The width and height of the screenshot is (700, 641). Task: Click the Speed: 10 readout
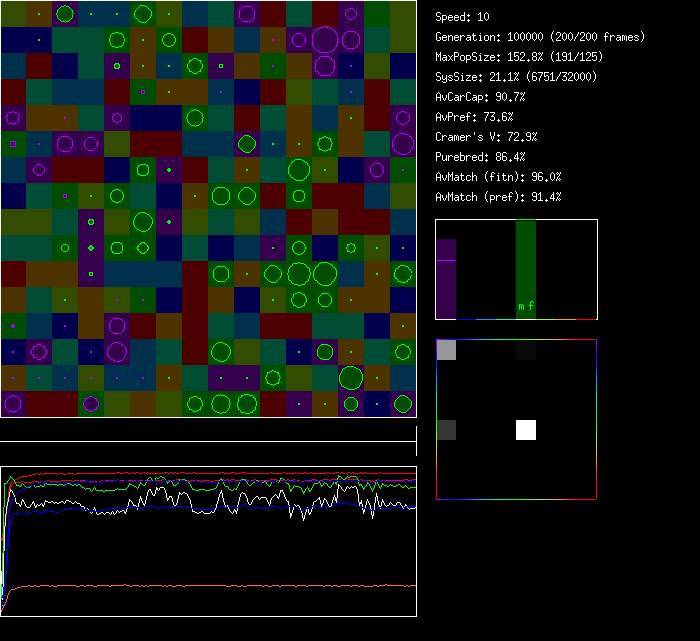pos(462,17)
